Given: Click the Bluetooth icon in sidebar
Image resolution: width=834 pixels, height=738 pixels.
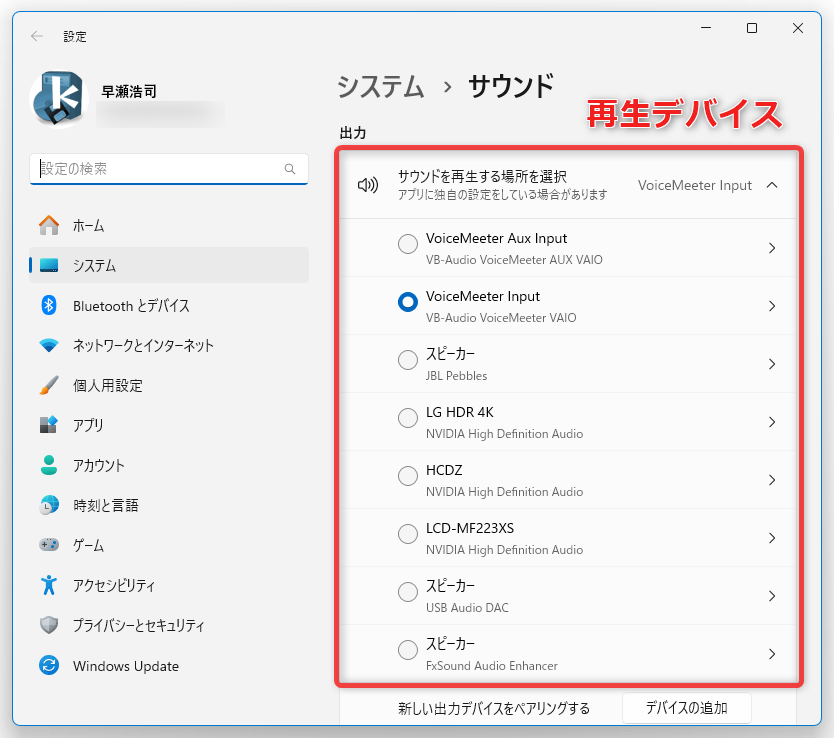Looking at the screenshot, I should click(x=49, y=305).
